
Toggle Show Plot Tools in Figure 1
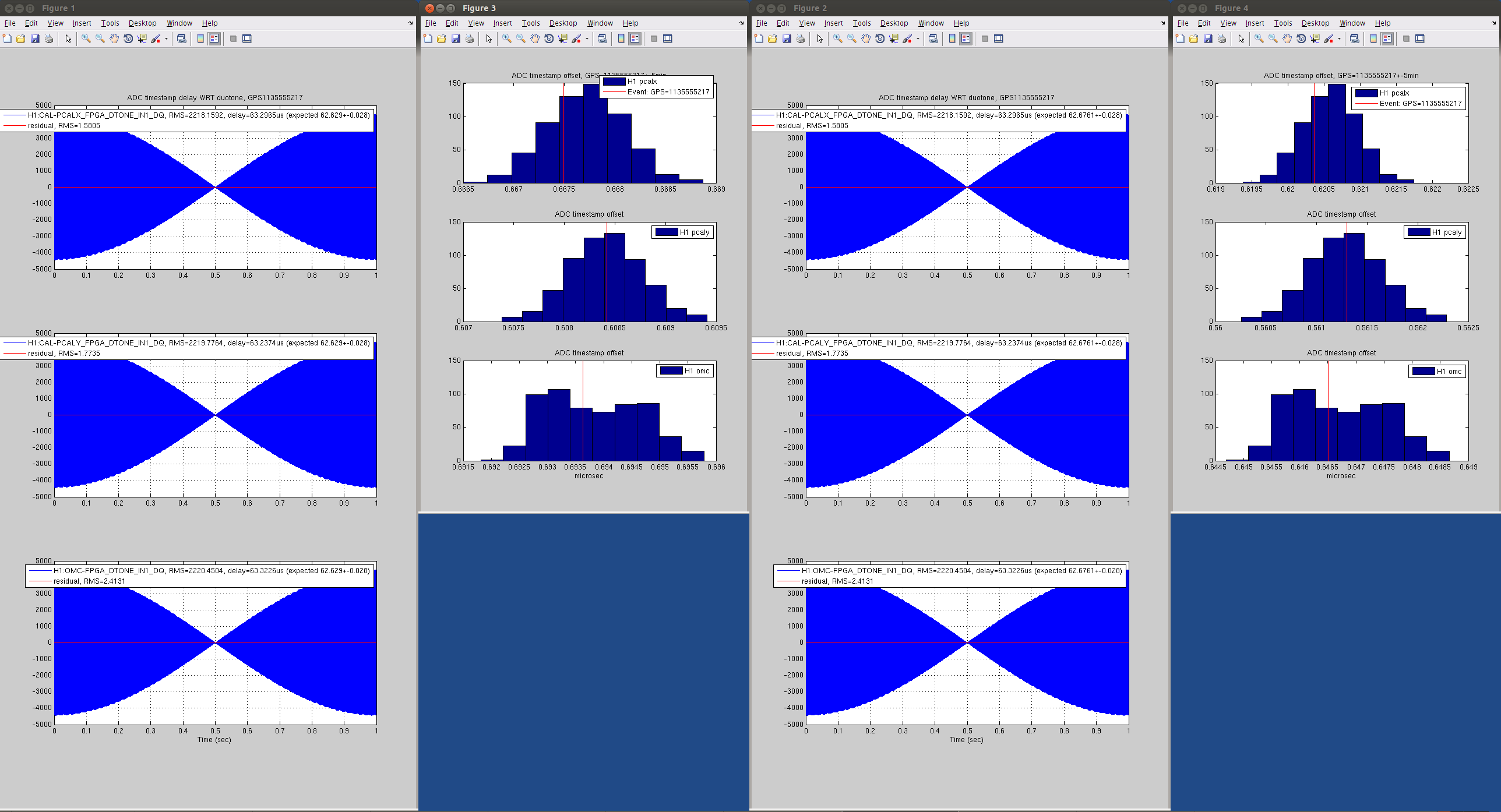point(247,38)
